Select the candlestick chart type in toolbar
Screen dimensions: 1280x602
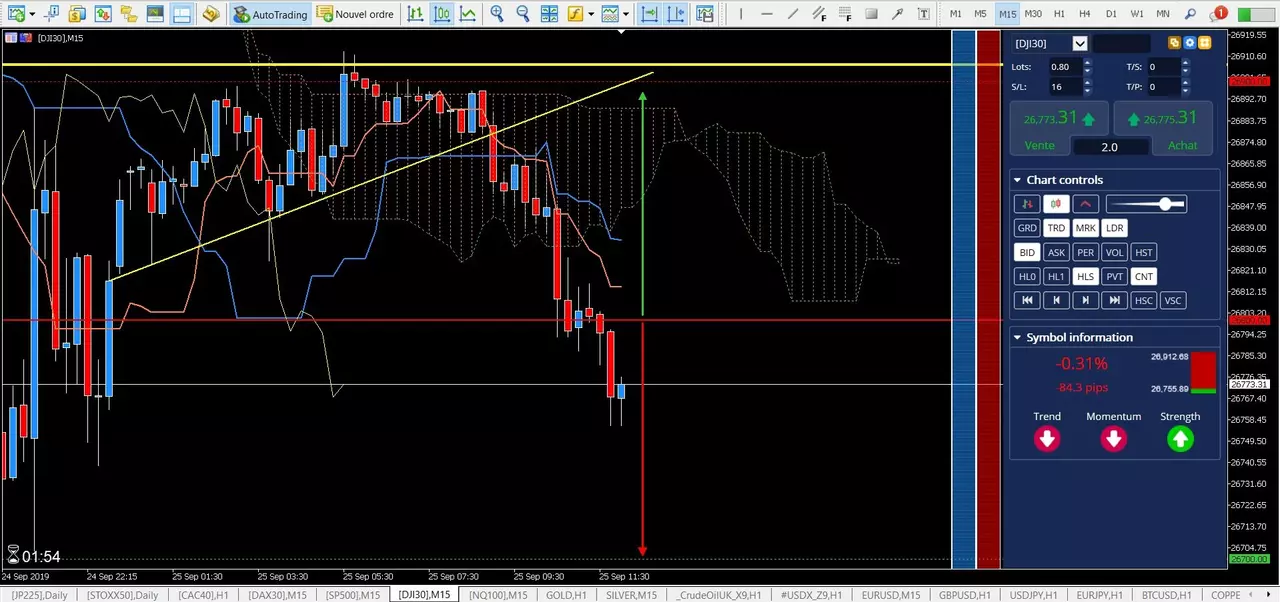tap(441, 14)
